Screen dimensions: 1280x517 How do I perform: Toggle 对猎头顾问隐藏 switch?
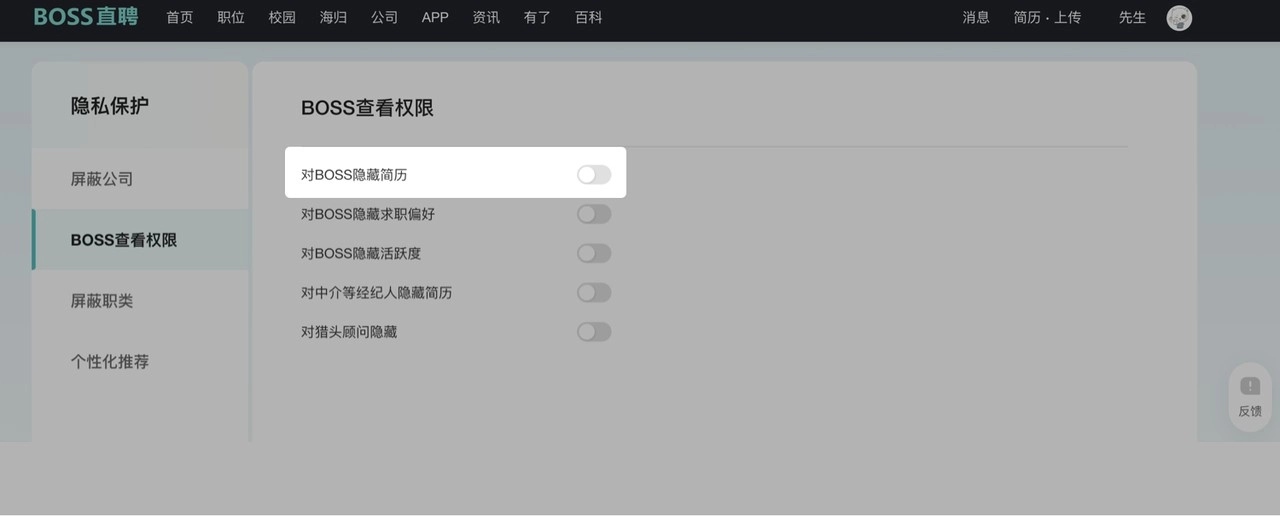tap(594, 331)
